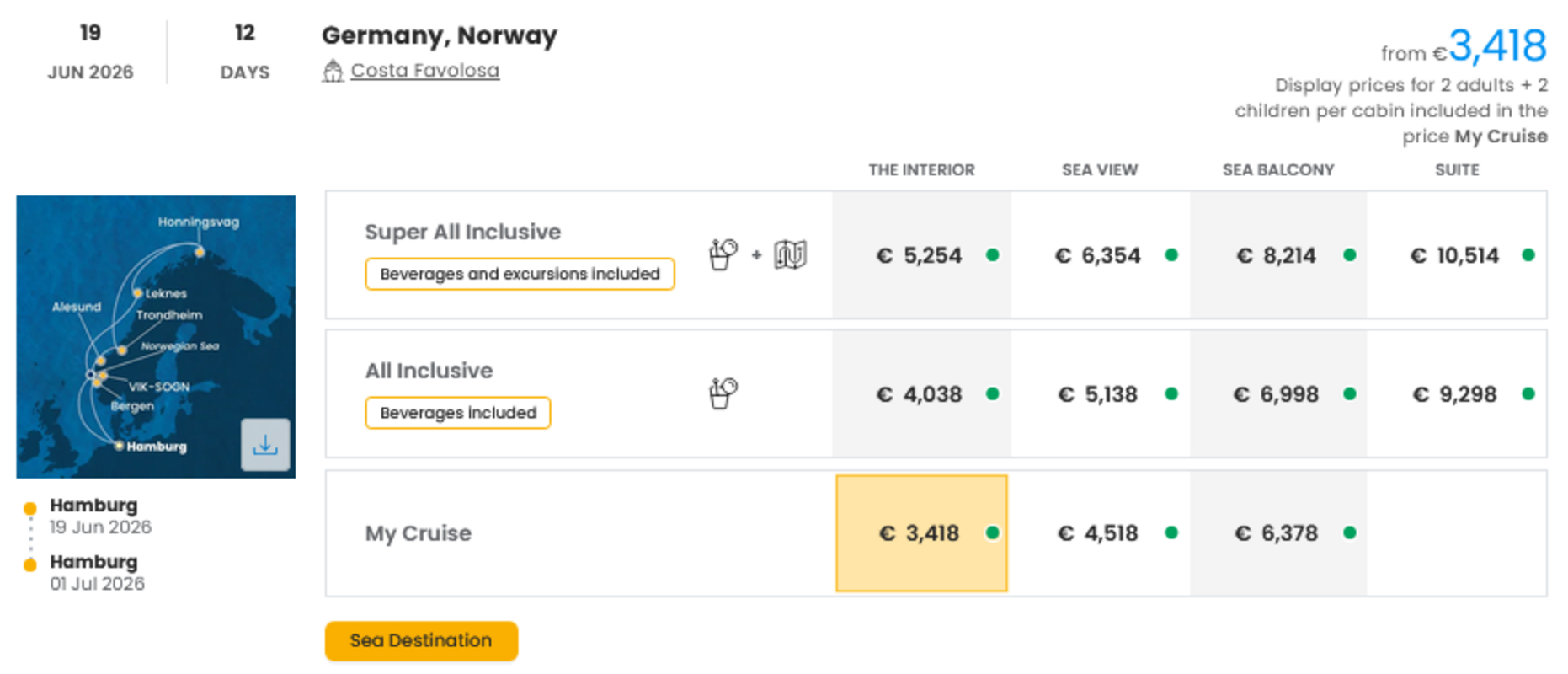Download the itinerary map image
Image resolution: width=1568 pixels, height=674 pixels.
point(265,445)
